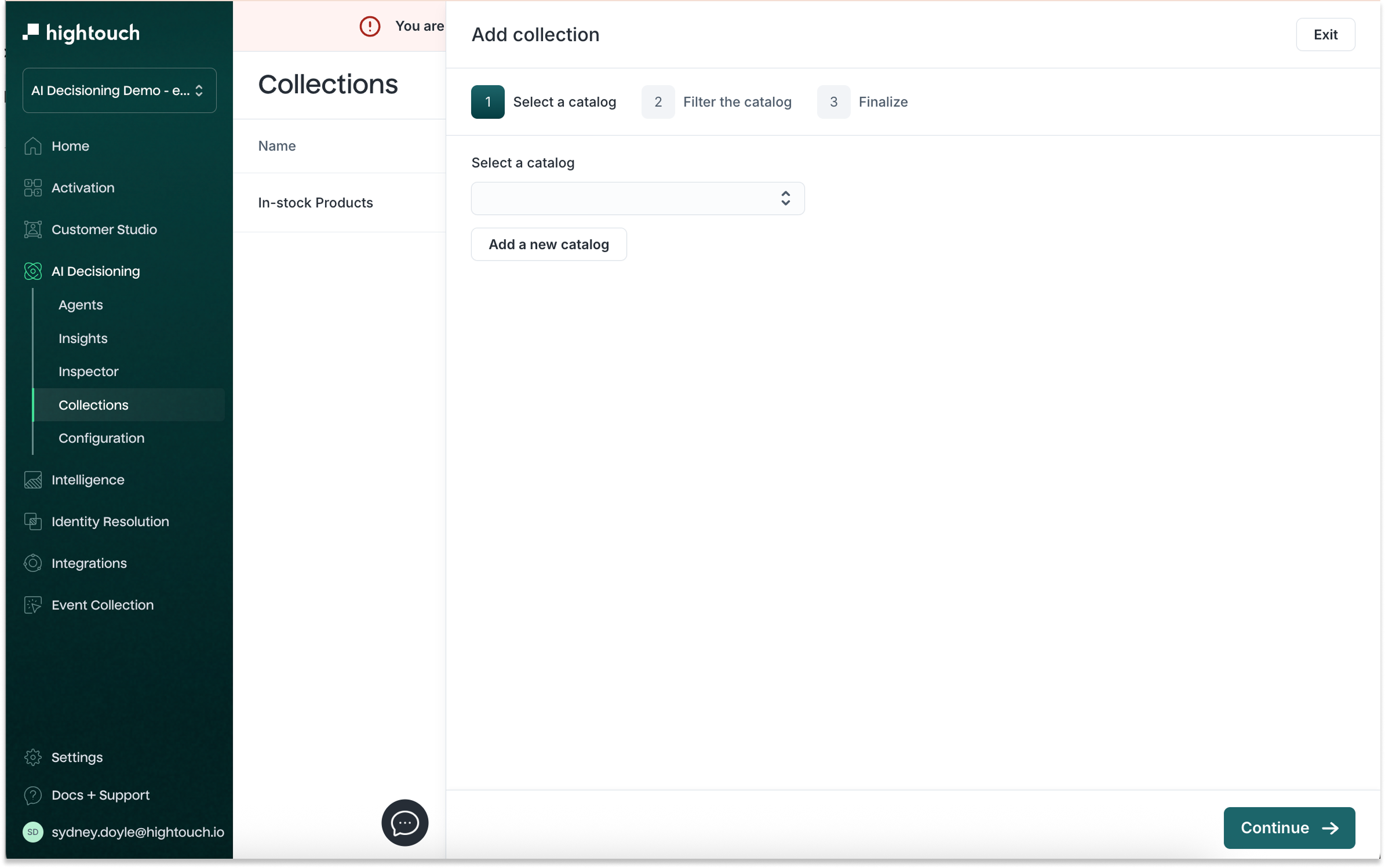Click the red warning alert icon

click(370, 26)
